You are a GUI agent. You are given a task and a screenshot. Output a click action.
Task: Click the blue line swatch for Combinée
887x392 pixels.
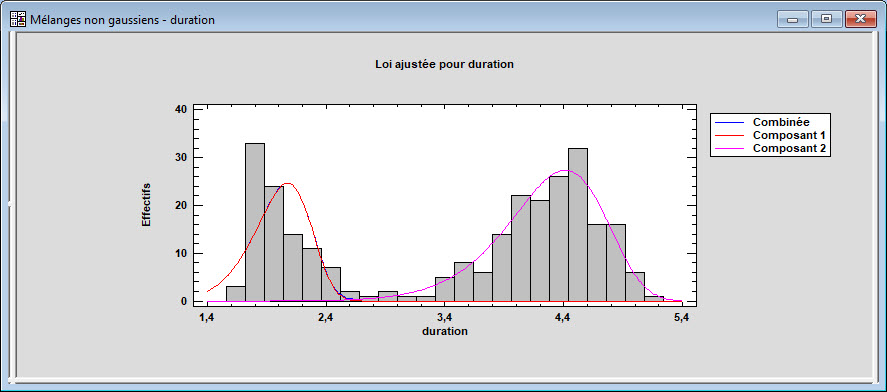[729, 122]
